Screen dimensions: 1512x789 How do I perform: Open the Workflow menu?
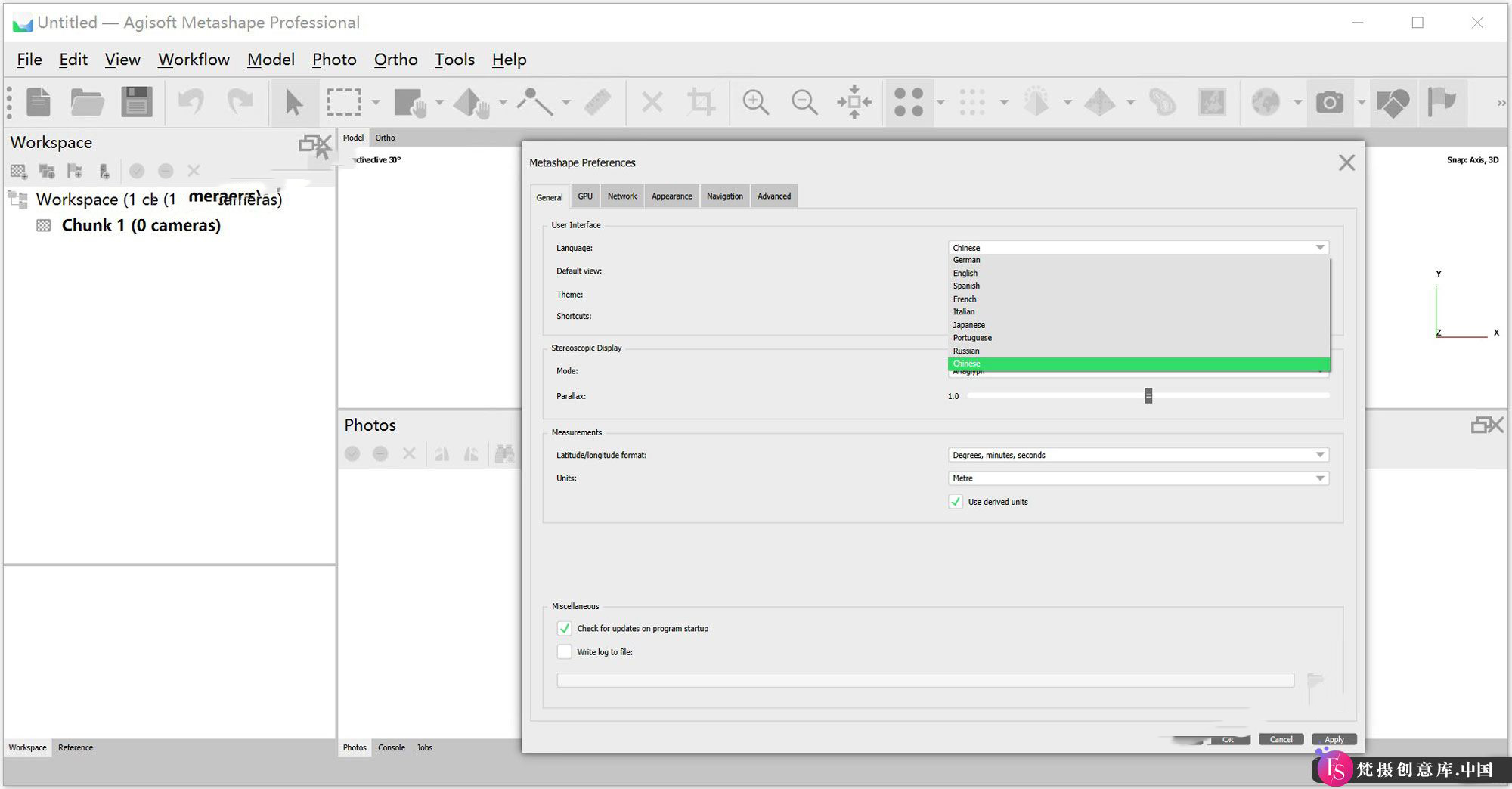(194, 60)
